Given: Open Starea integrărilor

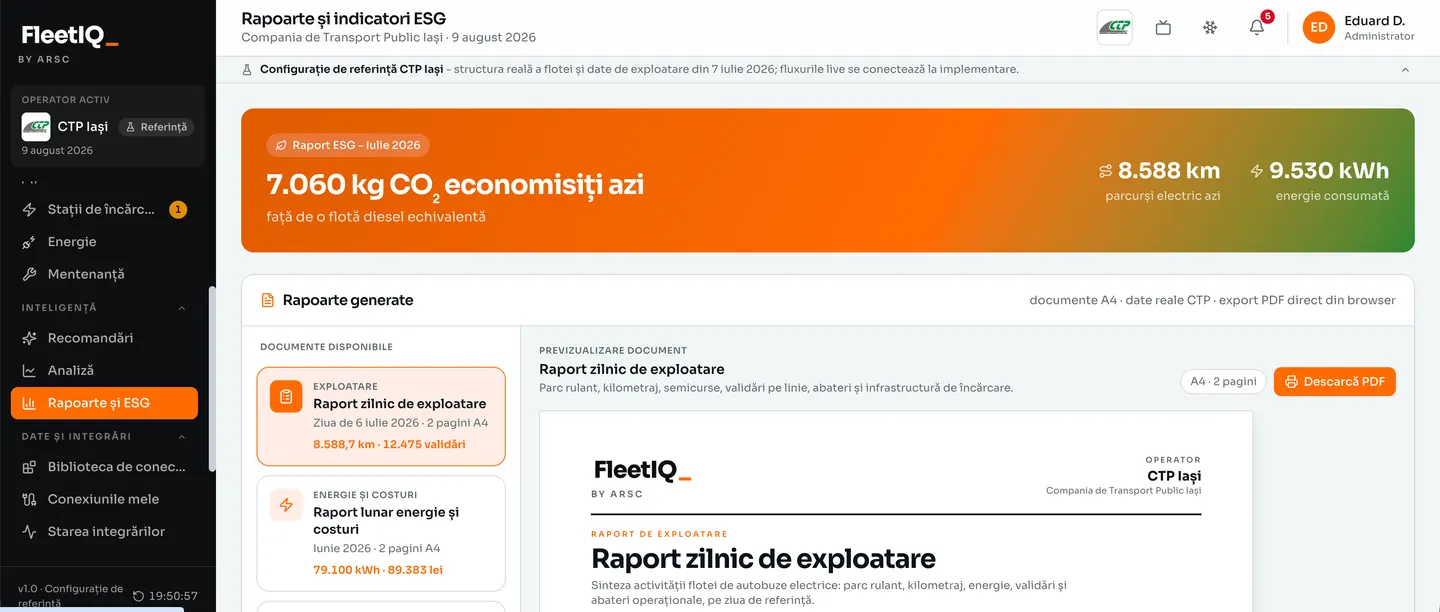Looking at the screenshot, I should [104, 532].
